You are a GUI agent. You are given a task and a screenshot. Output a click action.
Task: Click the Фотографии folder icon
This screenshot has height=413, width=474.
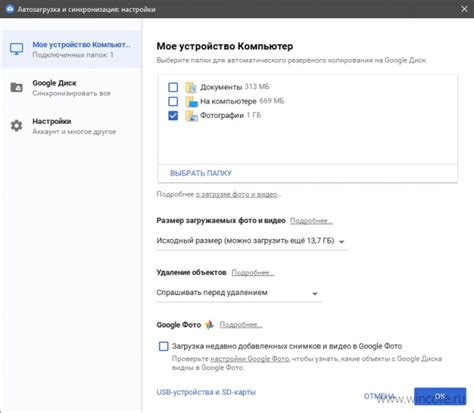(x=191, y=116)
